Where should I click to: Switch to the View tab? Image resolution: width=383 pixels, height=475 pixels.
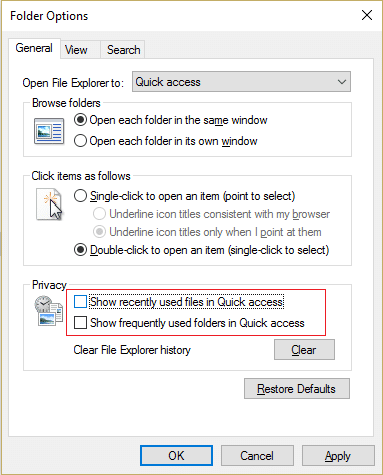76,50
